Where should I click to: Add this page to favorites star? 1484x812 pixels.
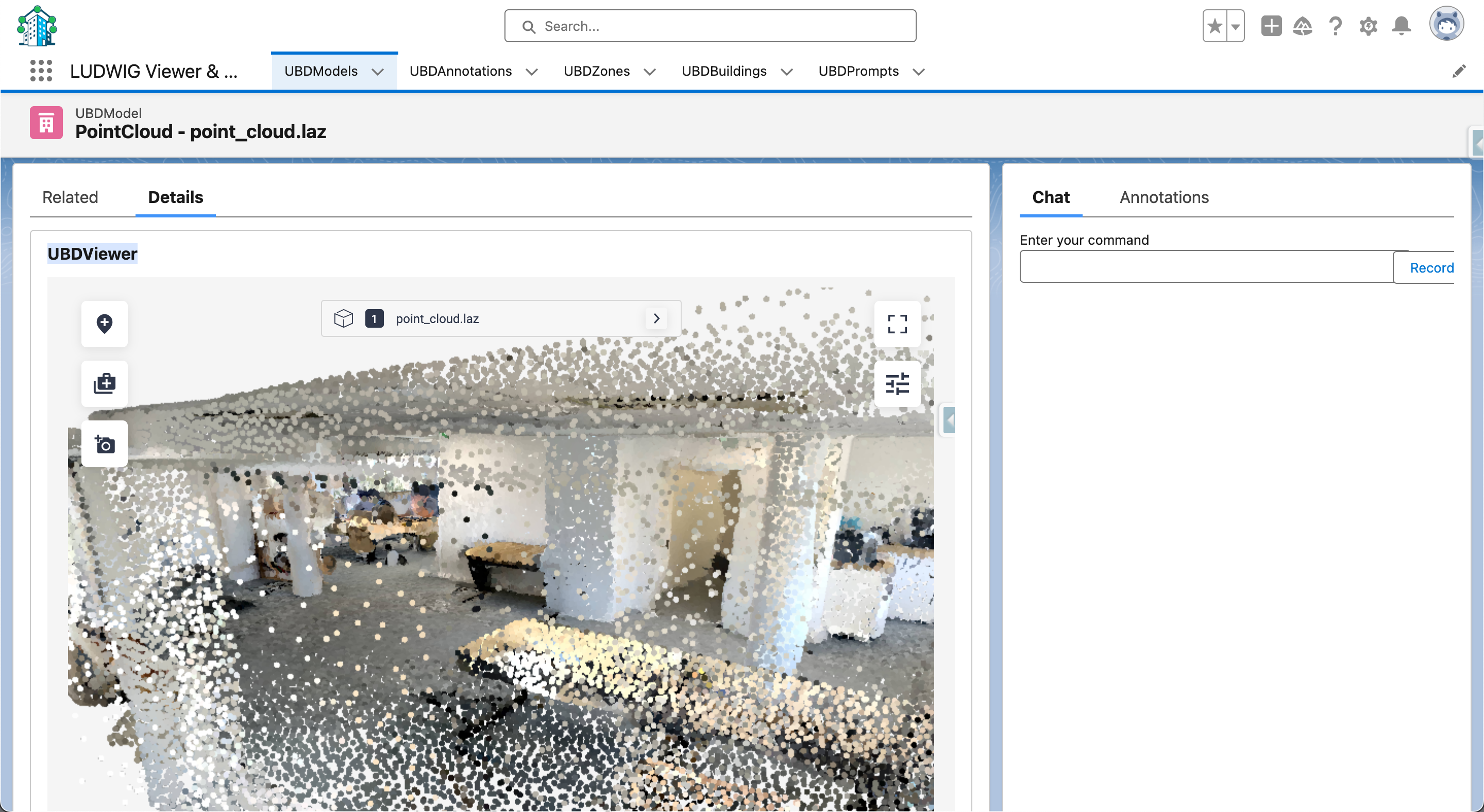pos(1215,26)
